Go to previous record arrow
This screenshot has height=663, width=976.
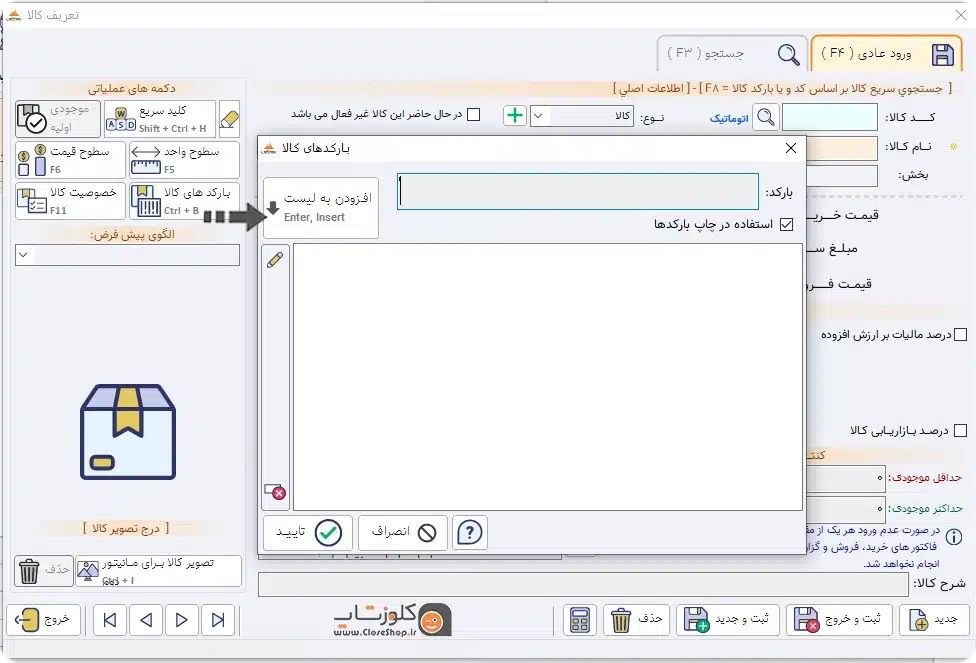(x=146, y=620)
